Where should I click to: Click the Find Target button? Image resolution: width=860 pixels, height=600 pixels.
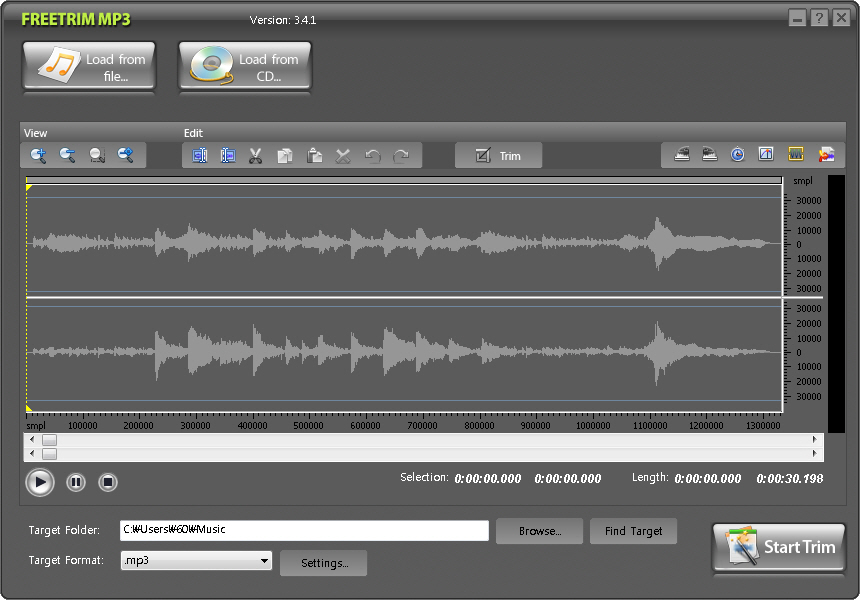[633, 531]
